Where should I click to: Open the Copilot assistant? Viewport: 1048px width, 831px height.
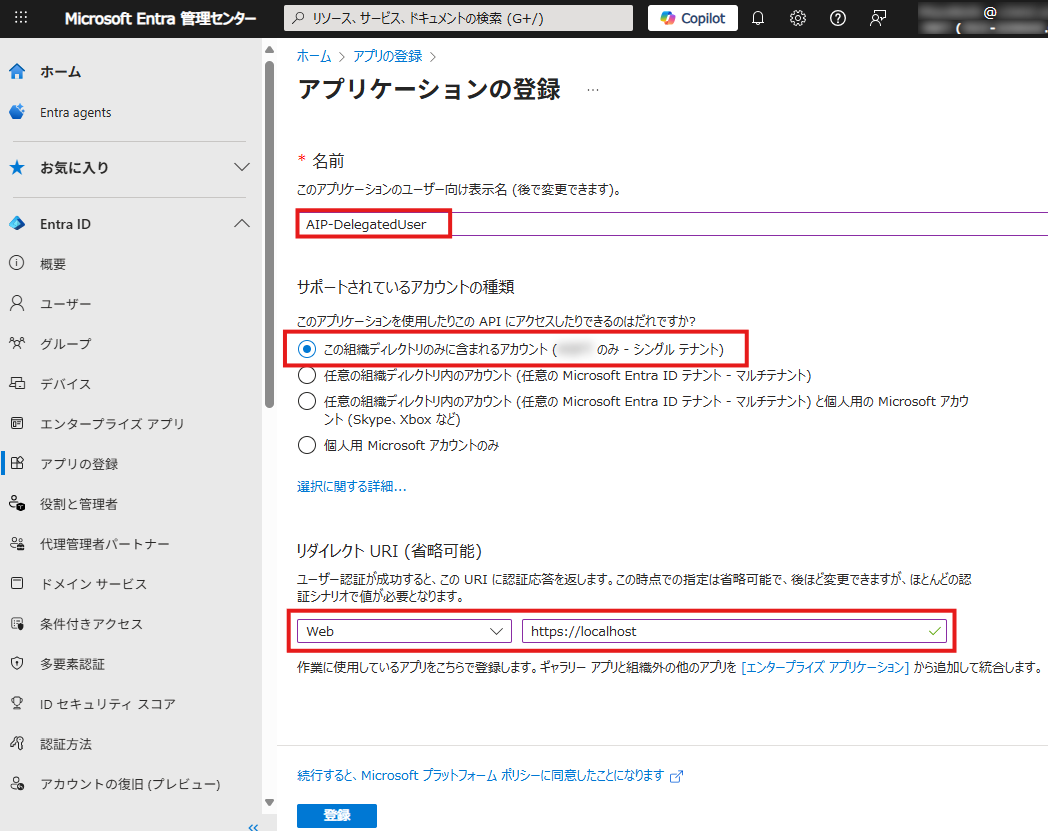coord(692,18)
